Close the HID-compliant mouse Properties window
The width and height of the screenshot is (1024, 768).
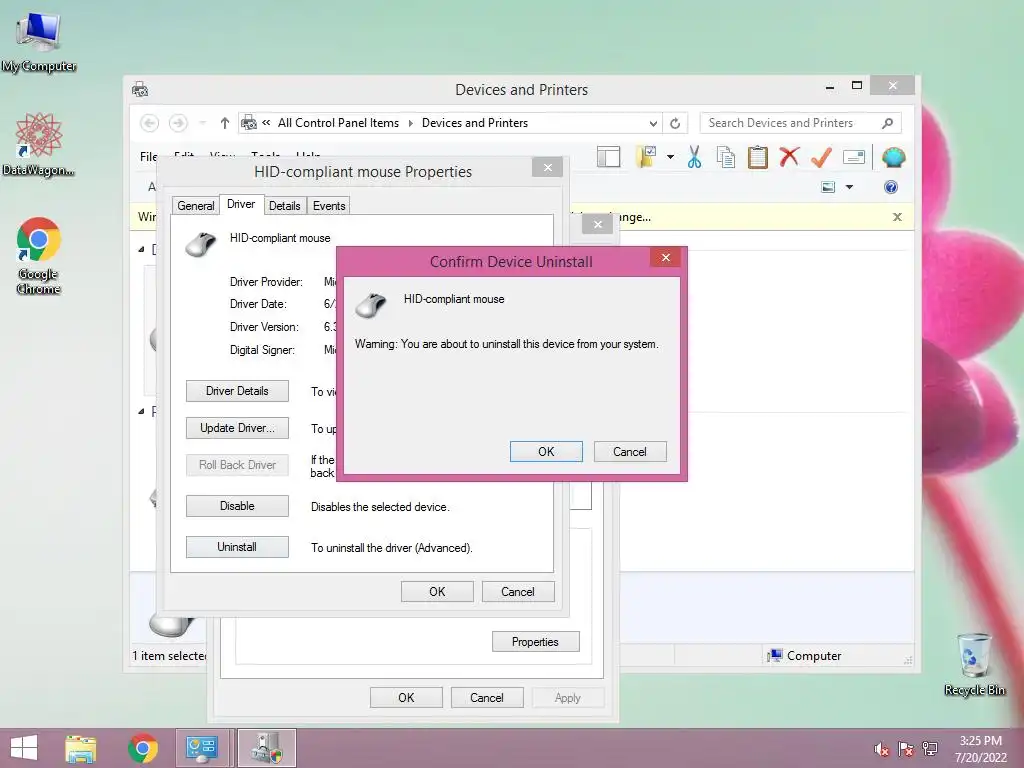pyautogui.click(x=548, y=168)
